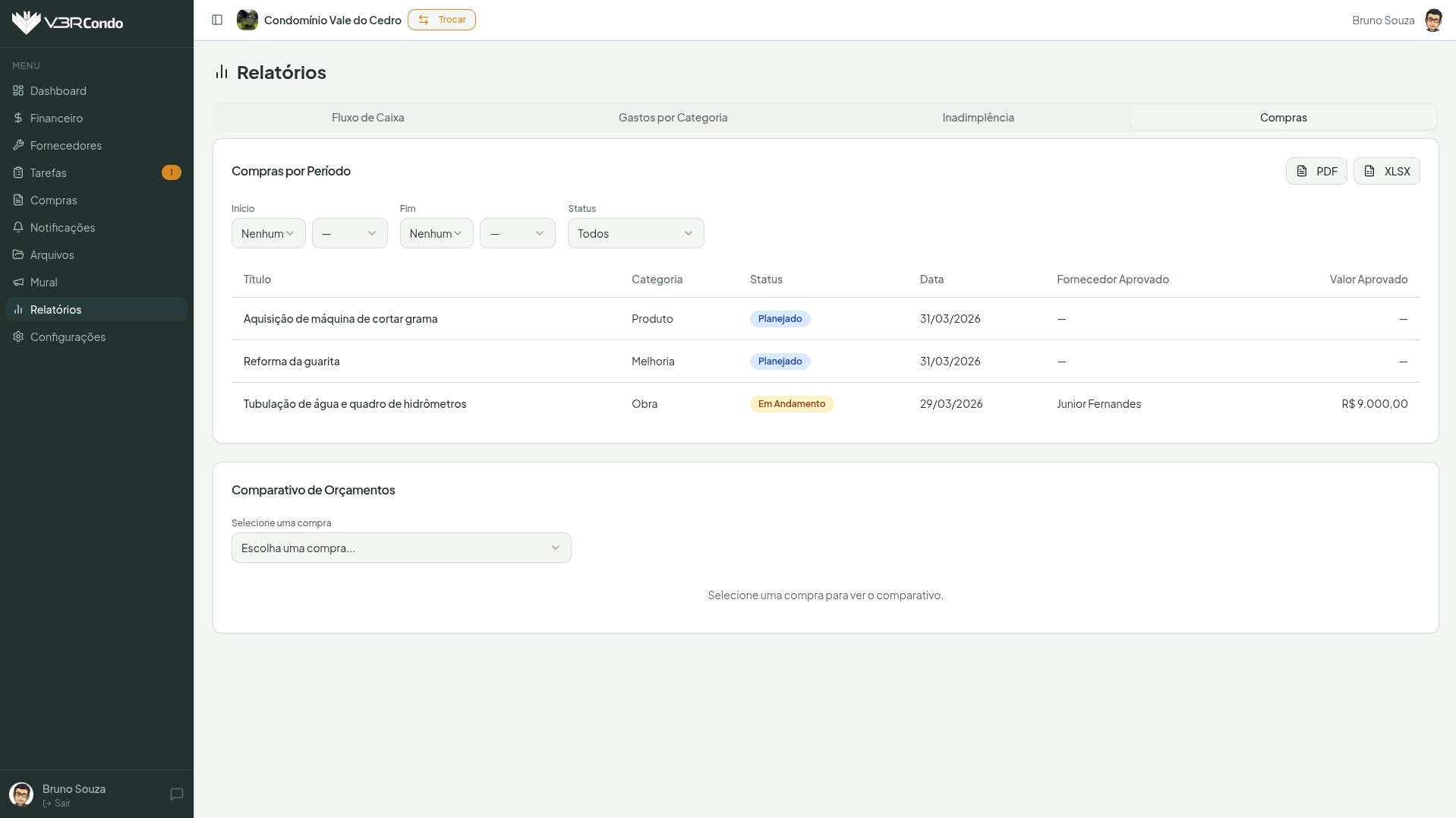1456x818 pixels.
Task: Toggle the sidebar collapse icon
Action: coord(217,20)
